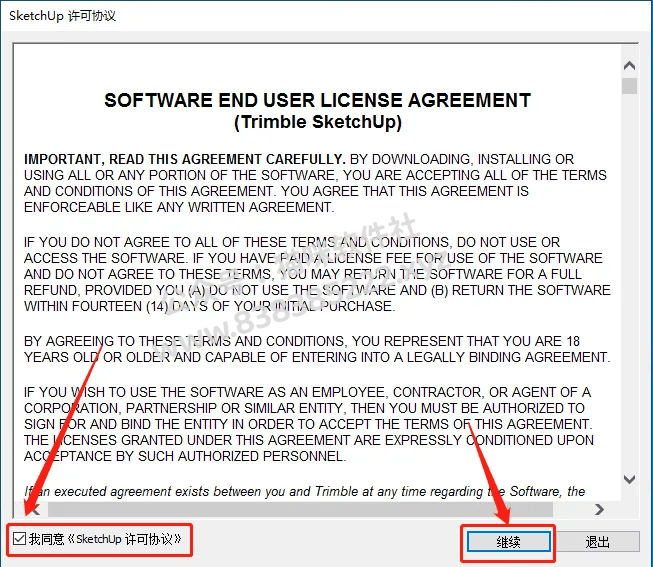This screenshot has width=653, height=567.
Task: Click the horizontal scrollbar right arrow
Action: click(599, 509)
